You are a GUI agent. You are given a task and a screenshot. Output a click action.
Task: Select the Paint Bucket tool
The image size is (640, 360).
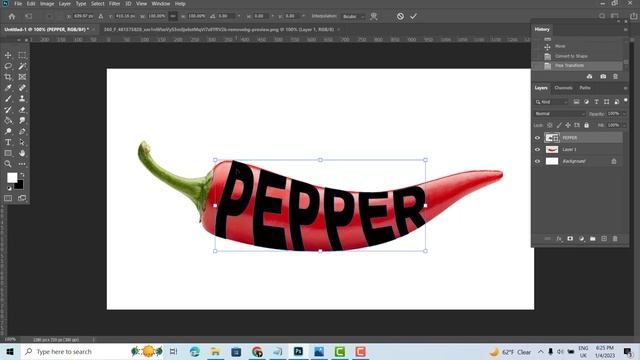[8, 120]
